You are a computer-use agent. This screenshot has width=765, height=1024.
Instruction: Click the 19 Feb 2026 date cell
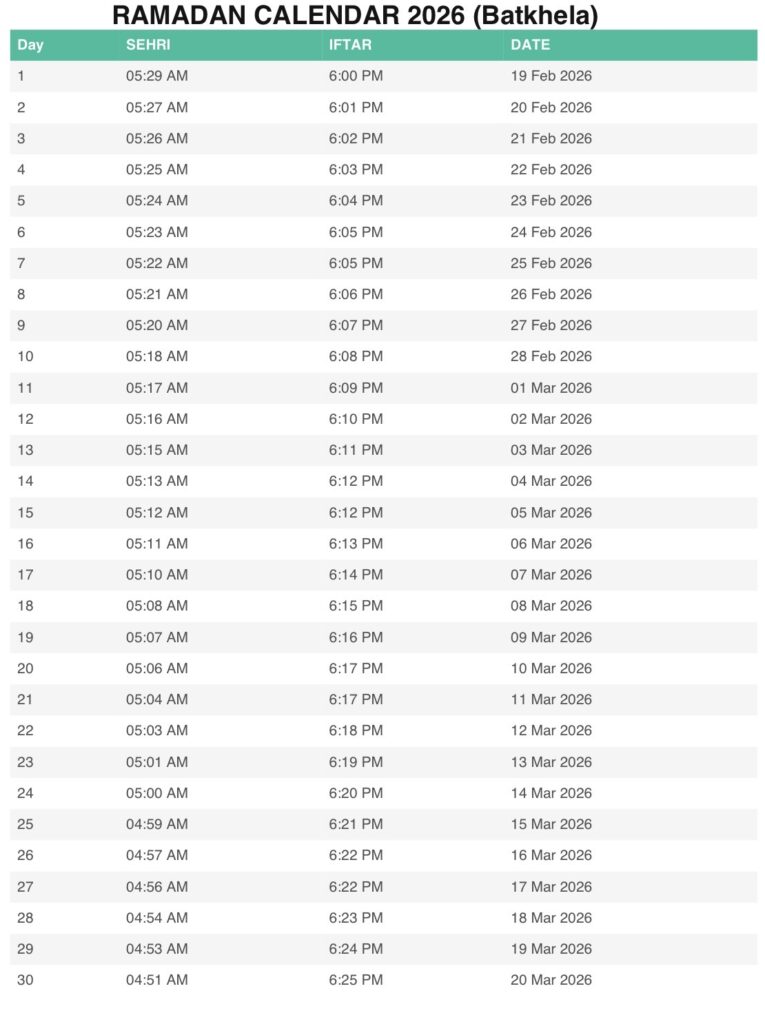pos(551,76)
